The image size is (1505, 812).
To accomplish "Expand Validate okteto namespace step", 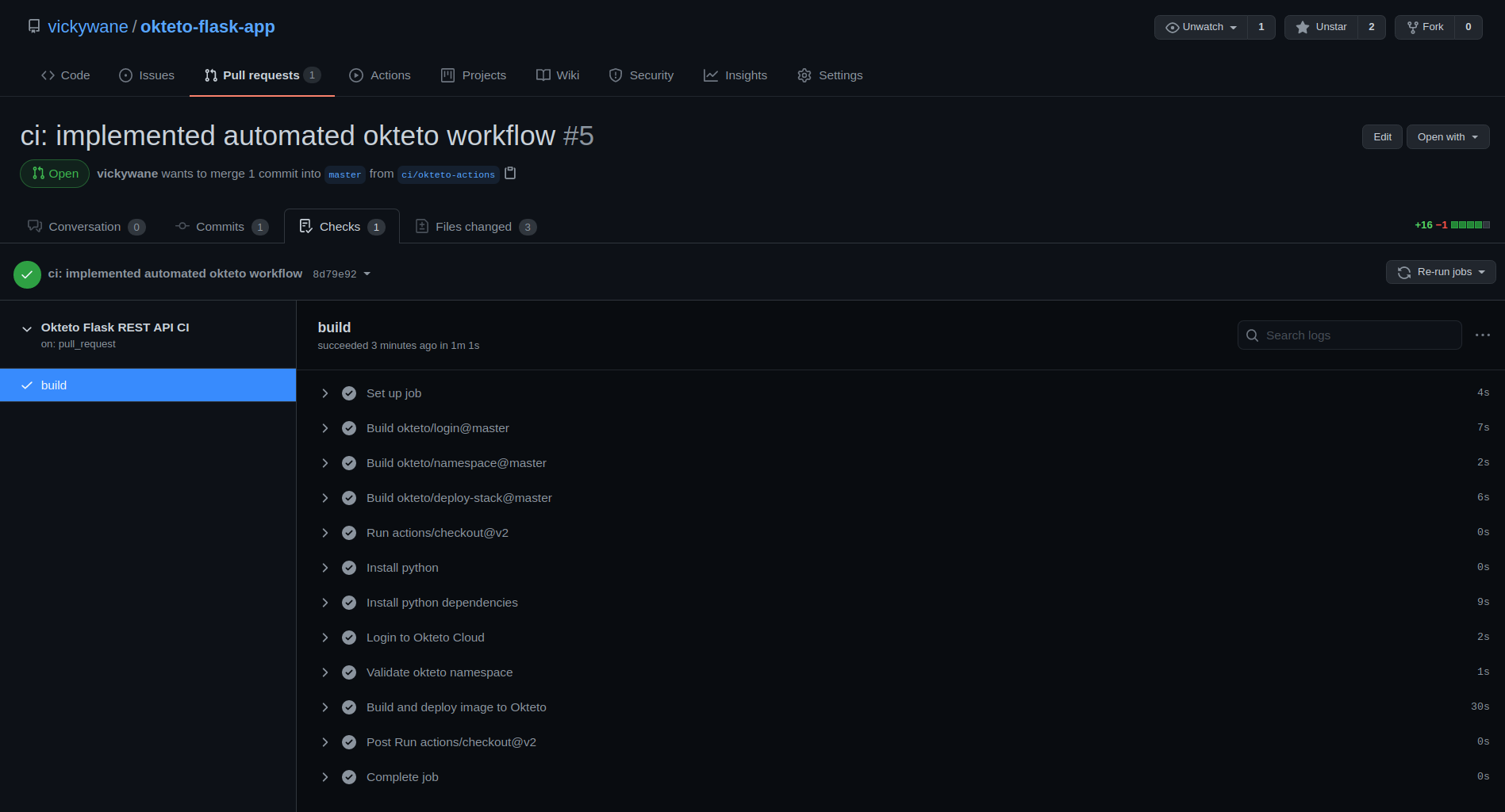I will [x=325, y=672].
